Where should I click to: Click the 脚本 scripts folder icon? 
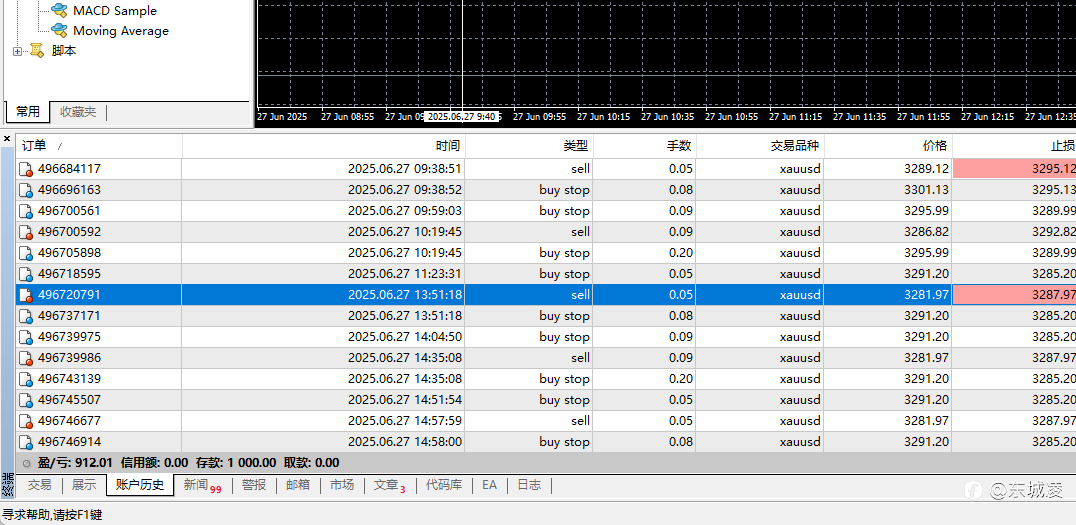coord(36,50)
